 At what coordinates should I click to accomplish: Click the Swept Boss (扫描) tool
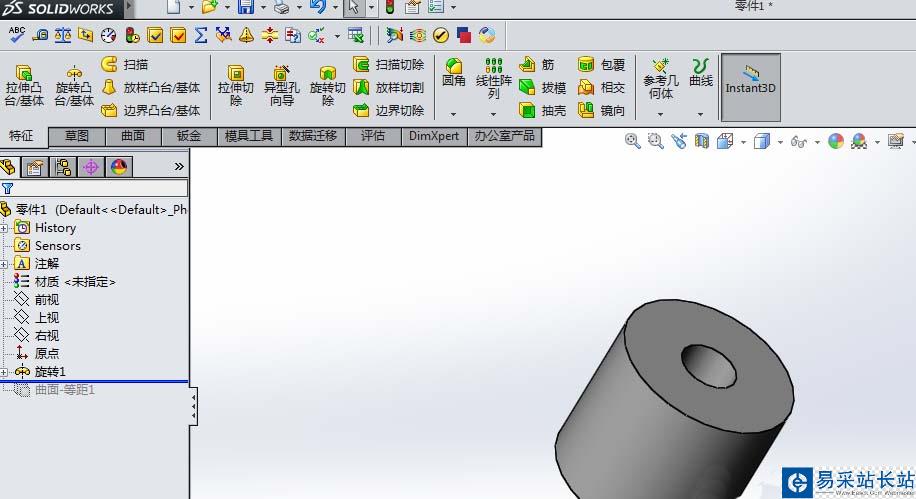(124, 64)
